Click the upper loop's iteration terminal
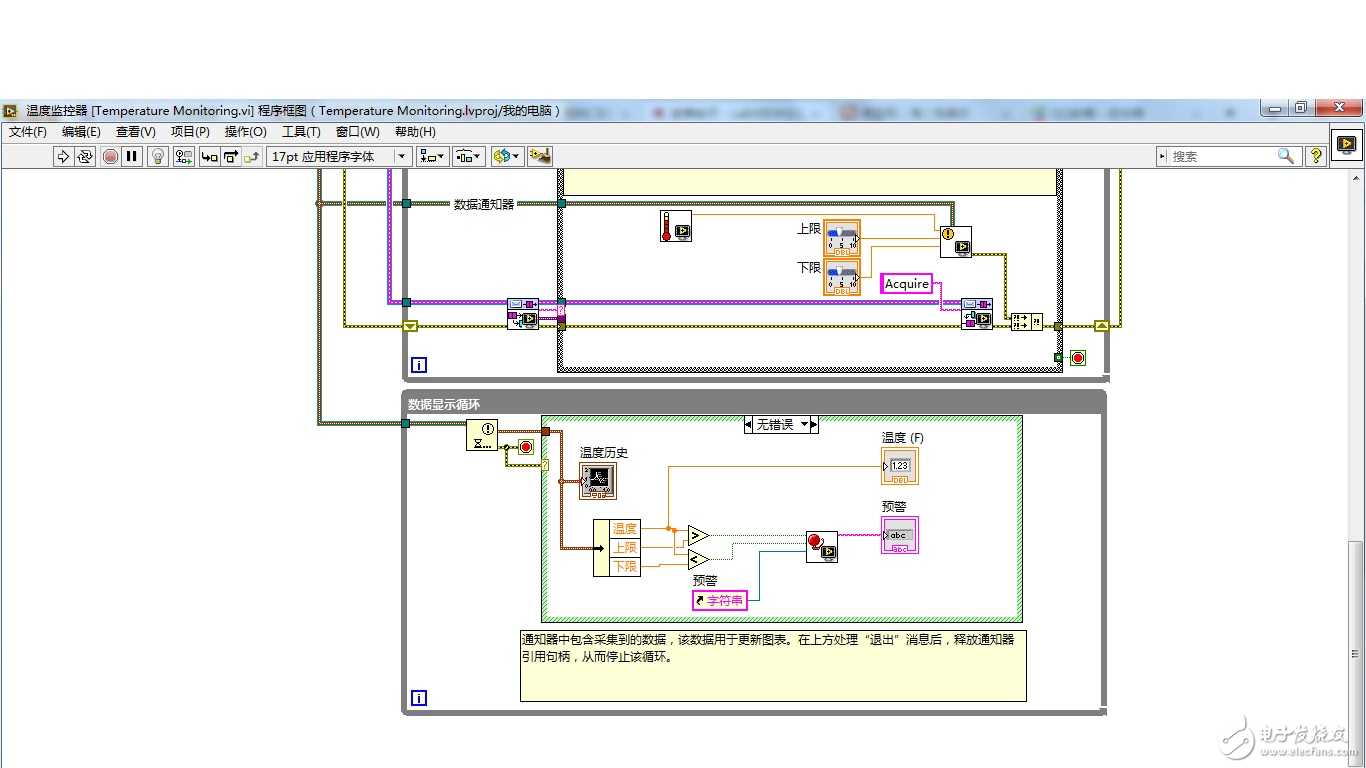Viewport: 1366px width, 768px height. click(x=419, y=363)
